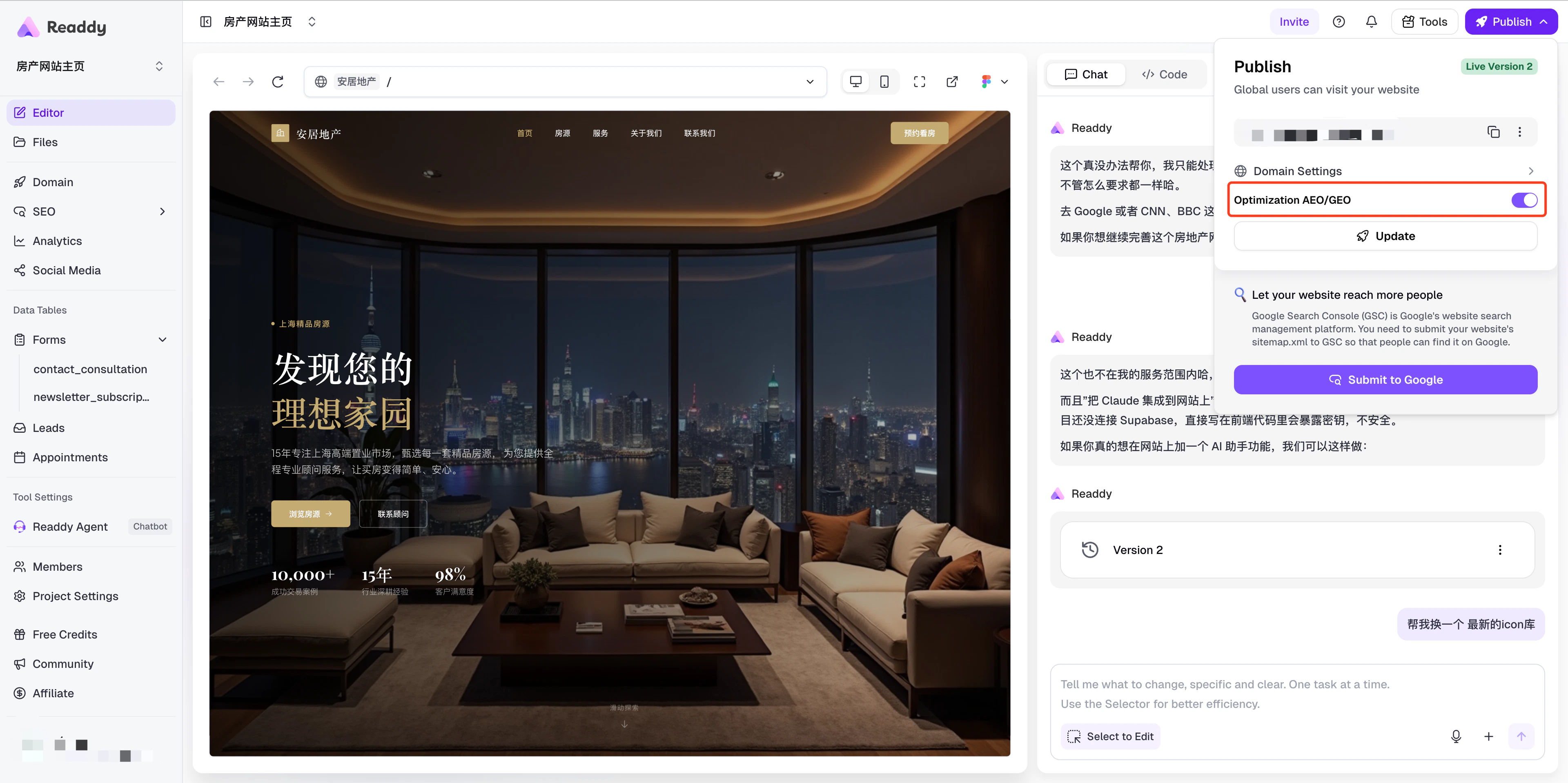Open the help question mark icon

tap(1339, 22)
